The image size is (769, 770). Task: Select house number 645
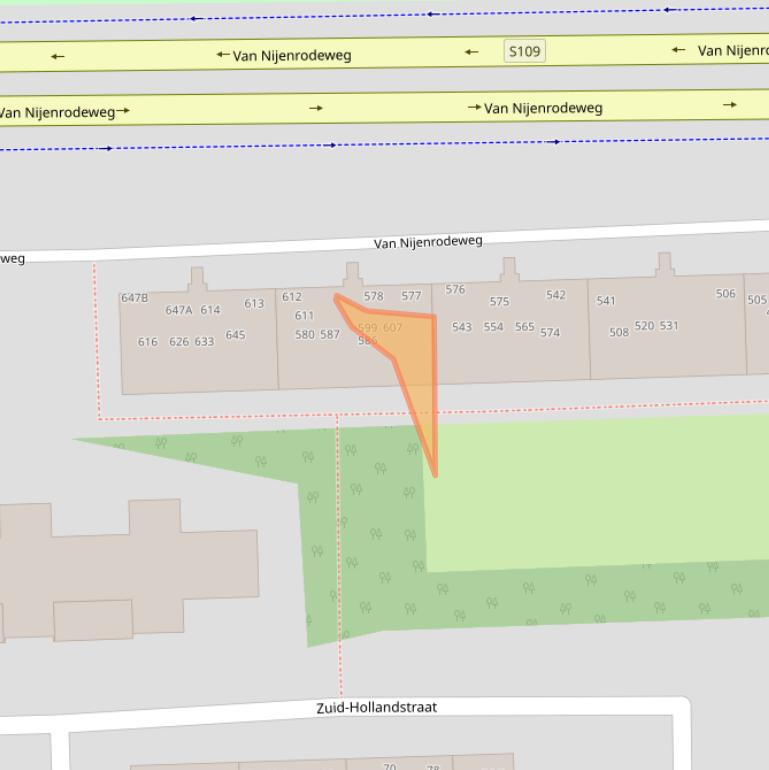coord(235,335)
